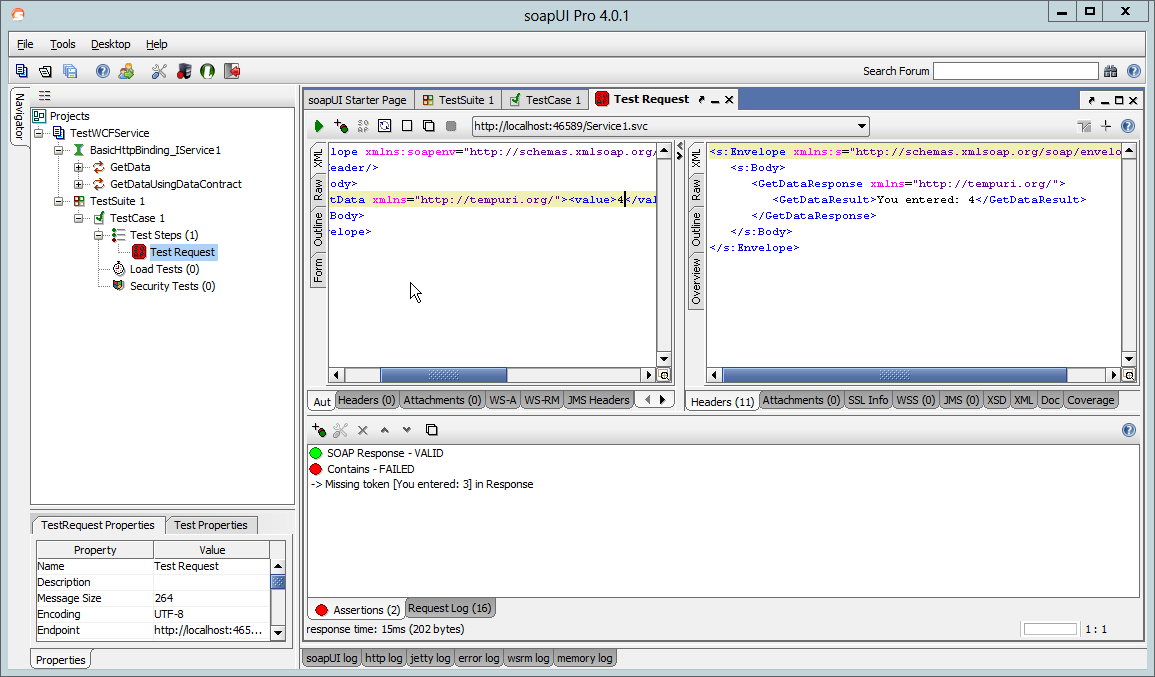The image size is (1155, 677).
Task: Open the Request Log (16) tab
Action: click(x=449, y=608)
